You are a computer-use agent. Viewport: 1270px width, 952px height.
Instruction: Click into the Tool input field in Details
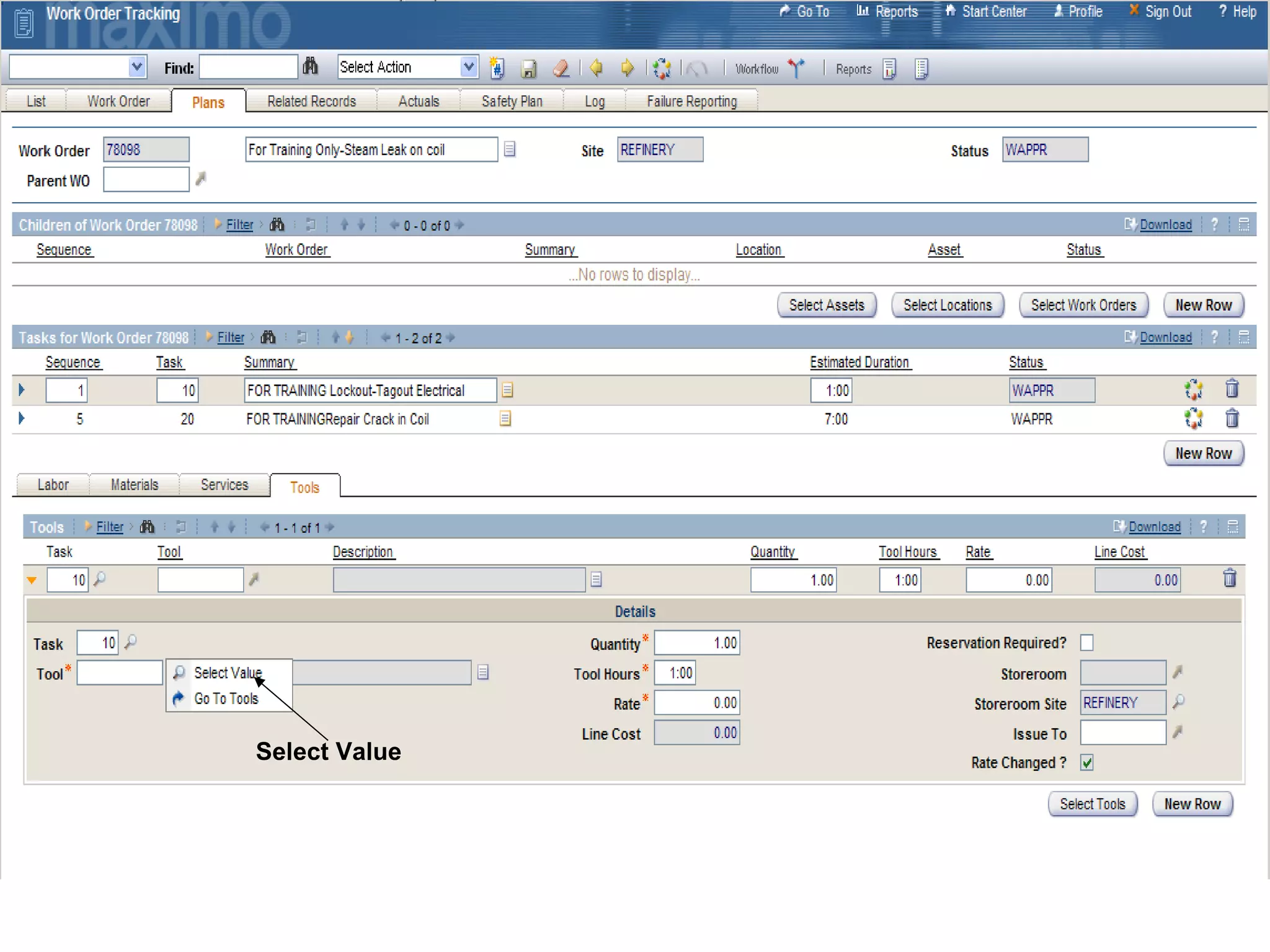pyautogui.click(x=120, y=673)
